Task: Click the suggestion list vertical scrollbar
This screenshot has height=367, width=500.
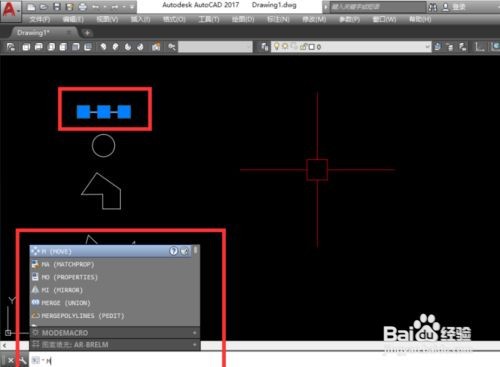Action: [x=196, y=285]
